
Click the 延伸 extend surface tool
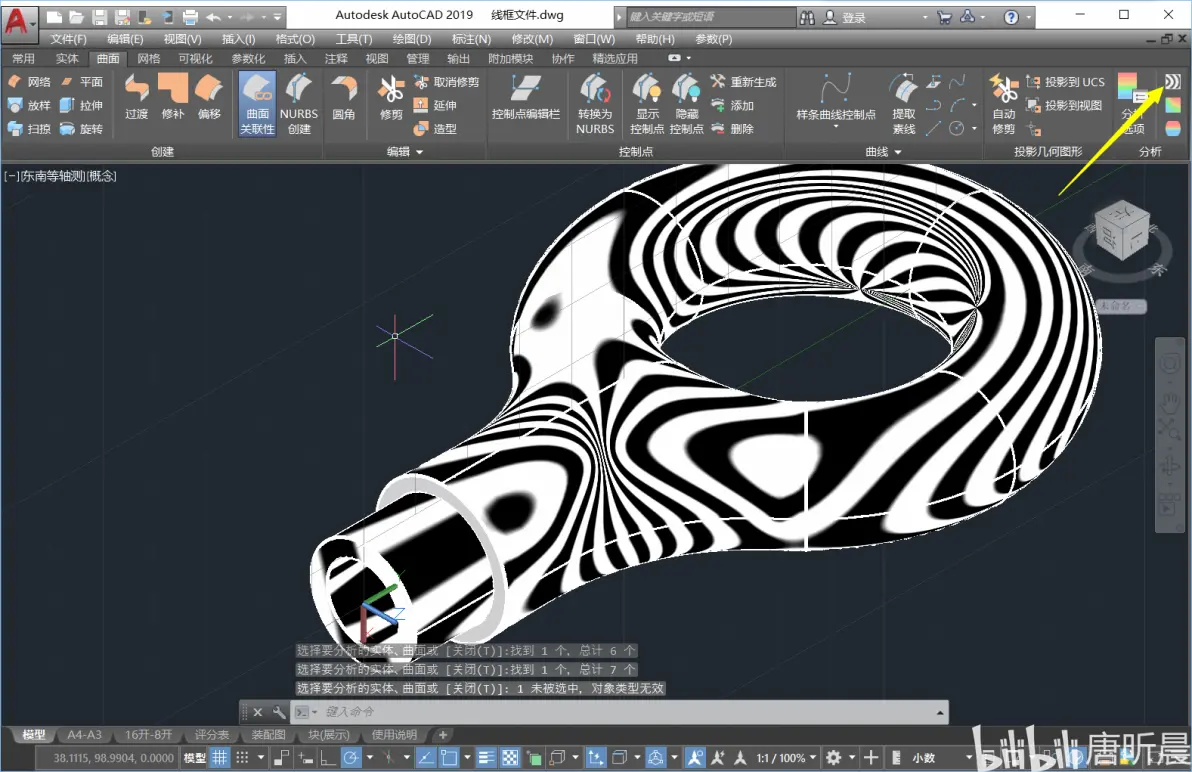(x=436, y=106)
